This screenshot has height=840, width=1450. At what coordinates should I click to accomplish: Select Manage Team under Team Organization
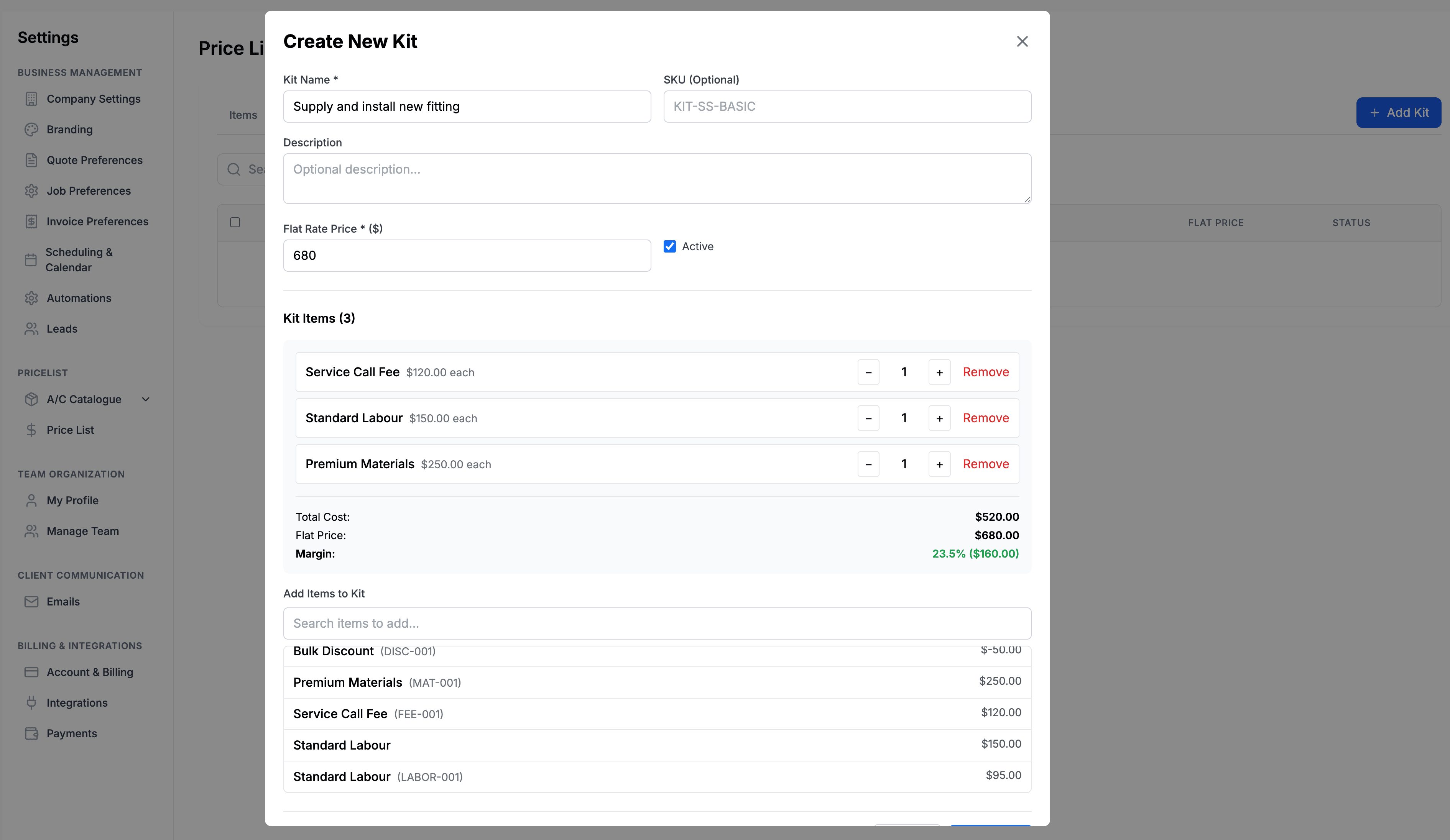tap(82, 531)
